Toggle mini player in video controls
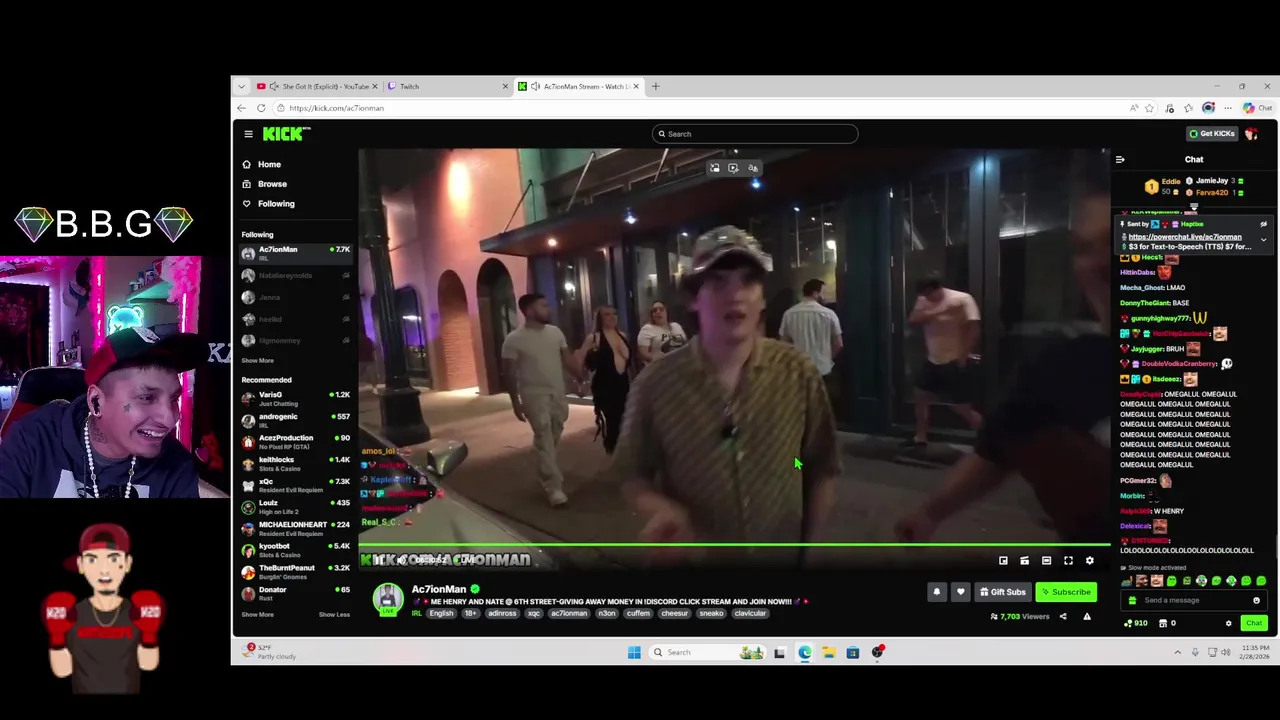 coord(1003,561)
